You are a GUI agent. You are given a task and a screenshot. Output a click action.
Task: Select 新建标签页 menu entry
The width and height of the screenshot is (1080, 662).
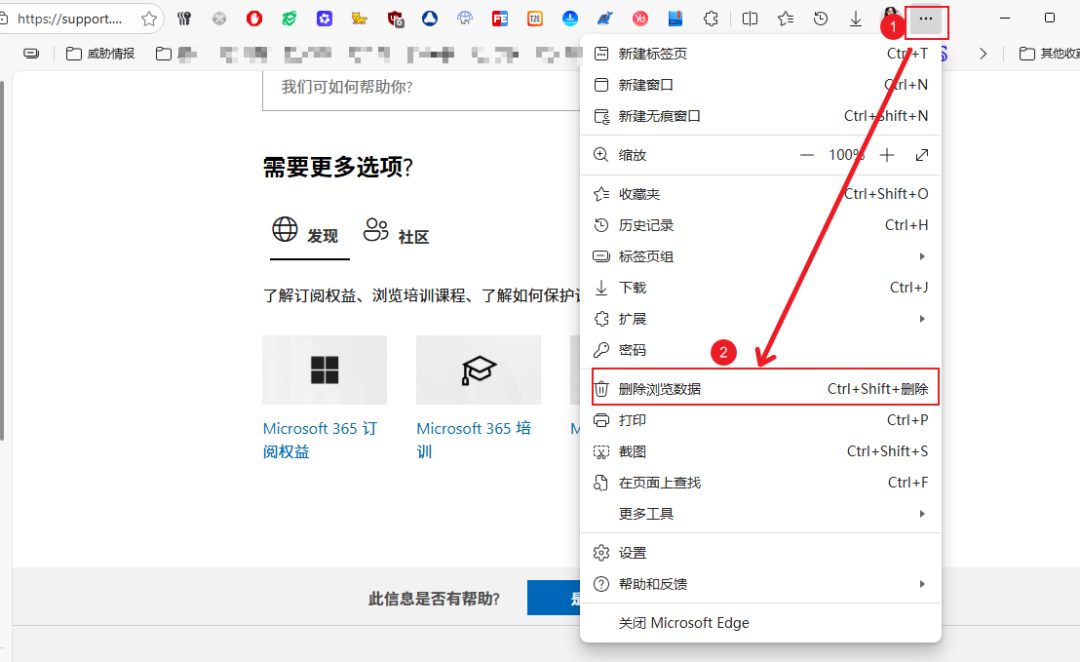pyautogui.click(x=760, y=54)
